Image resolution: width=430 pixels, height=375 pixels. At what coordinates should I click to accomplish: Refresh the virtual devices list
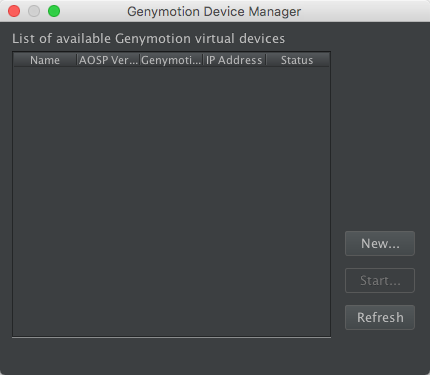click(x=380, y=318)
